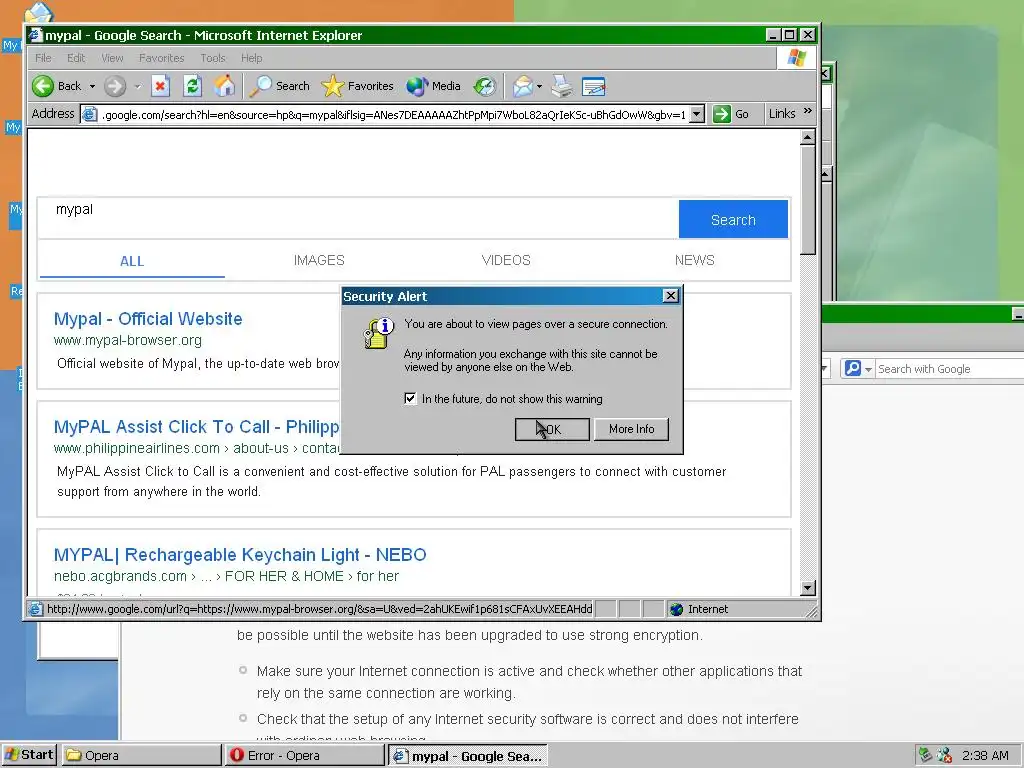Open the Search pane in IE toolbar

280,86
